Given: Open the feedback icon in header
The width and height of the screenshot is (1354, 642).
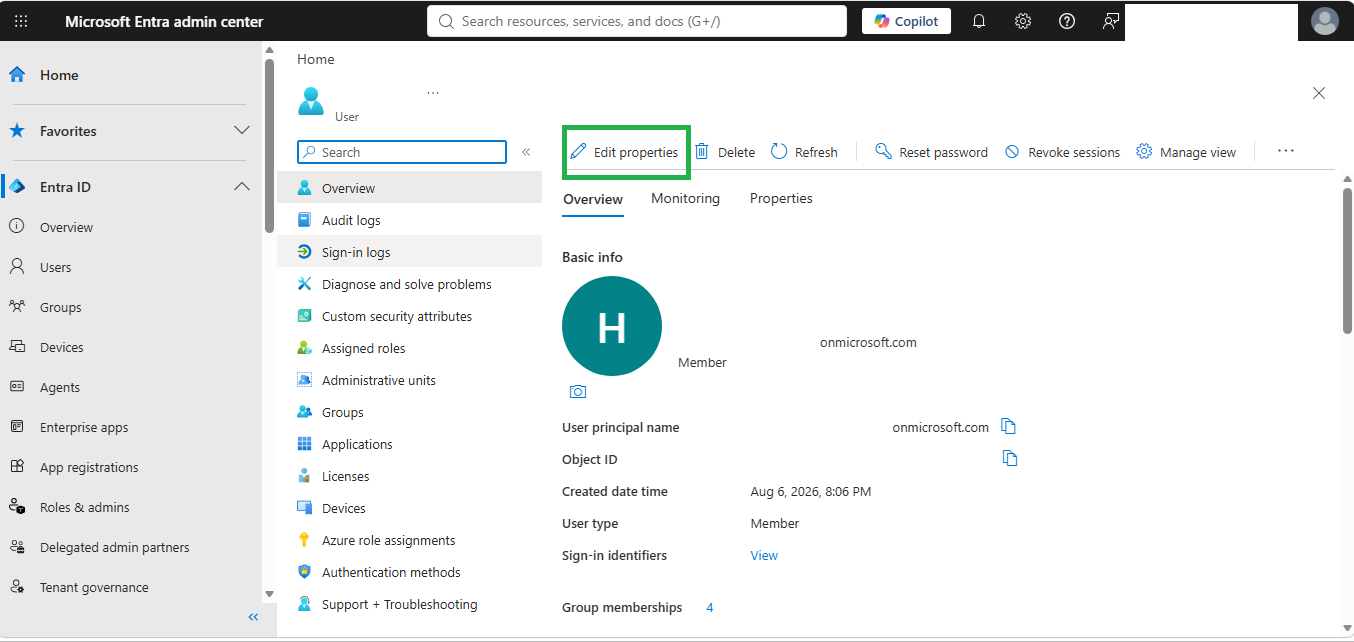Looking at the screenshot, I should click(1111, 21).
